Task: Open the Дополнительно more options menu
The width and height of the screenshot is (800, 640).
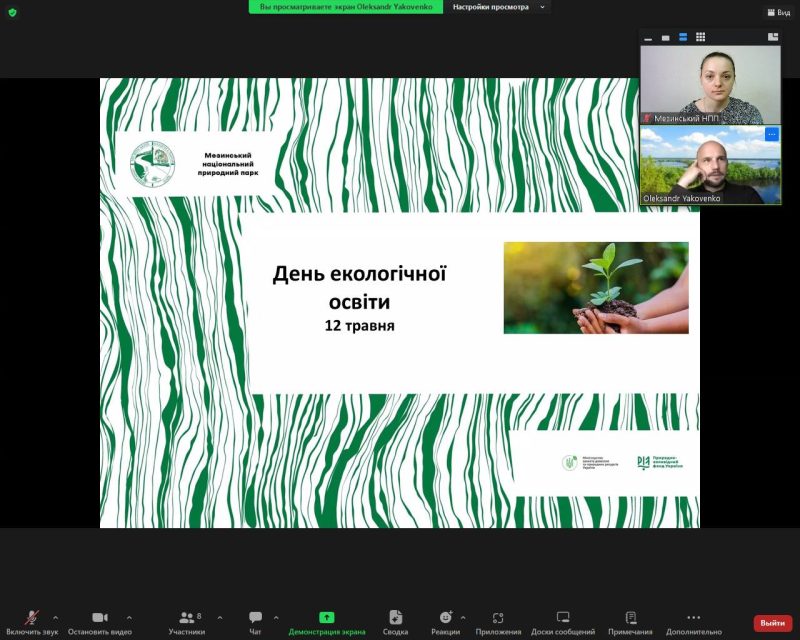Action: click(x=693, y=622)
